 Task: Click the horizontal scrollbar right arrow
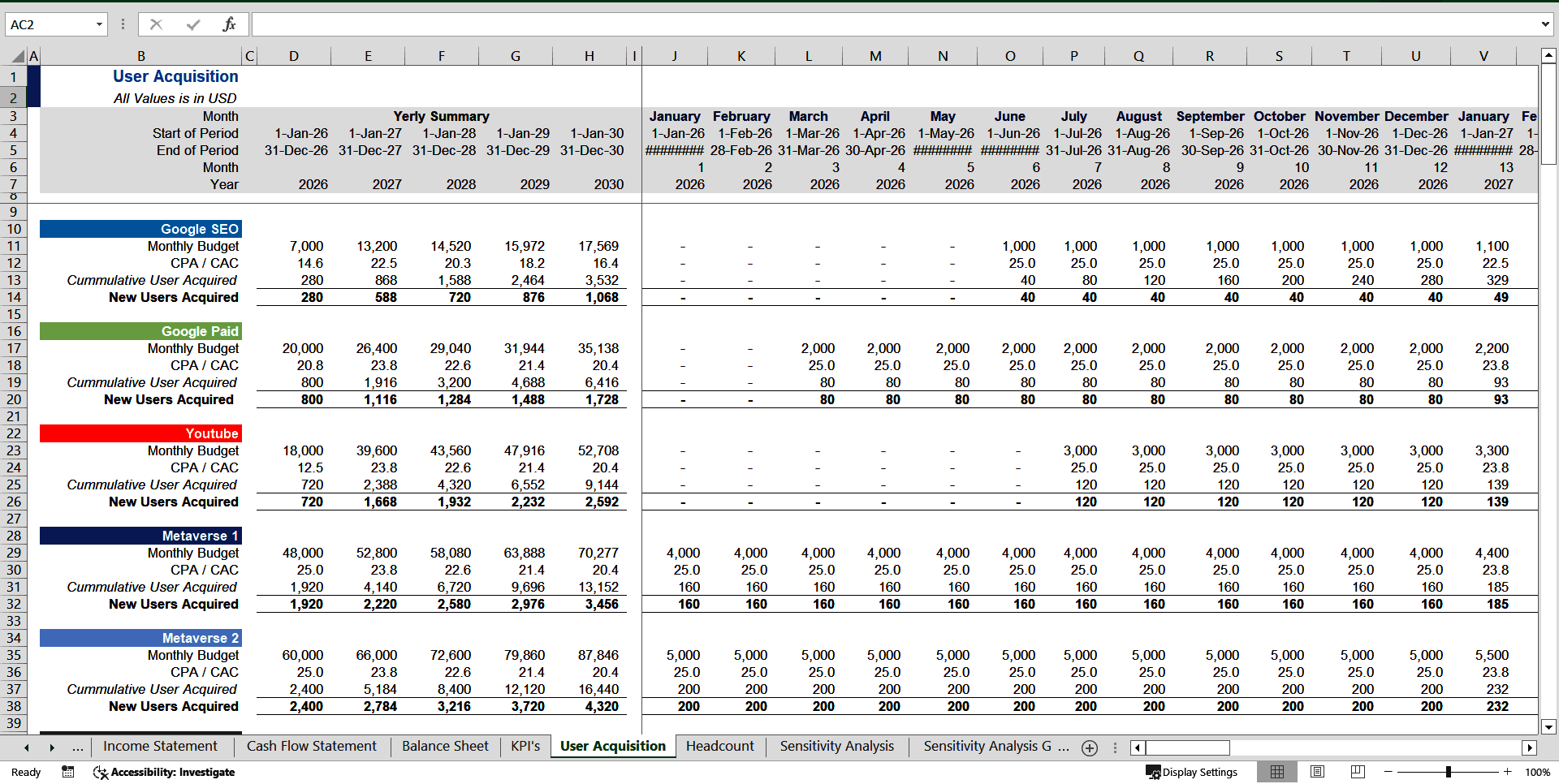(1530, 747)
